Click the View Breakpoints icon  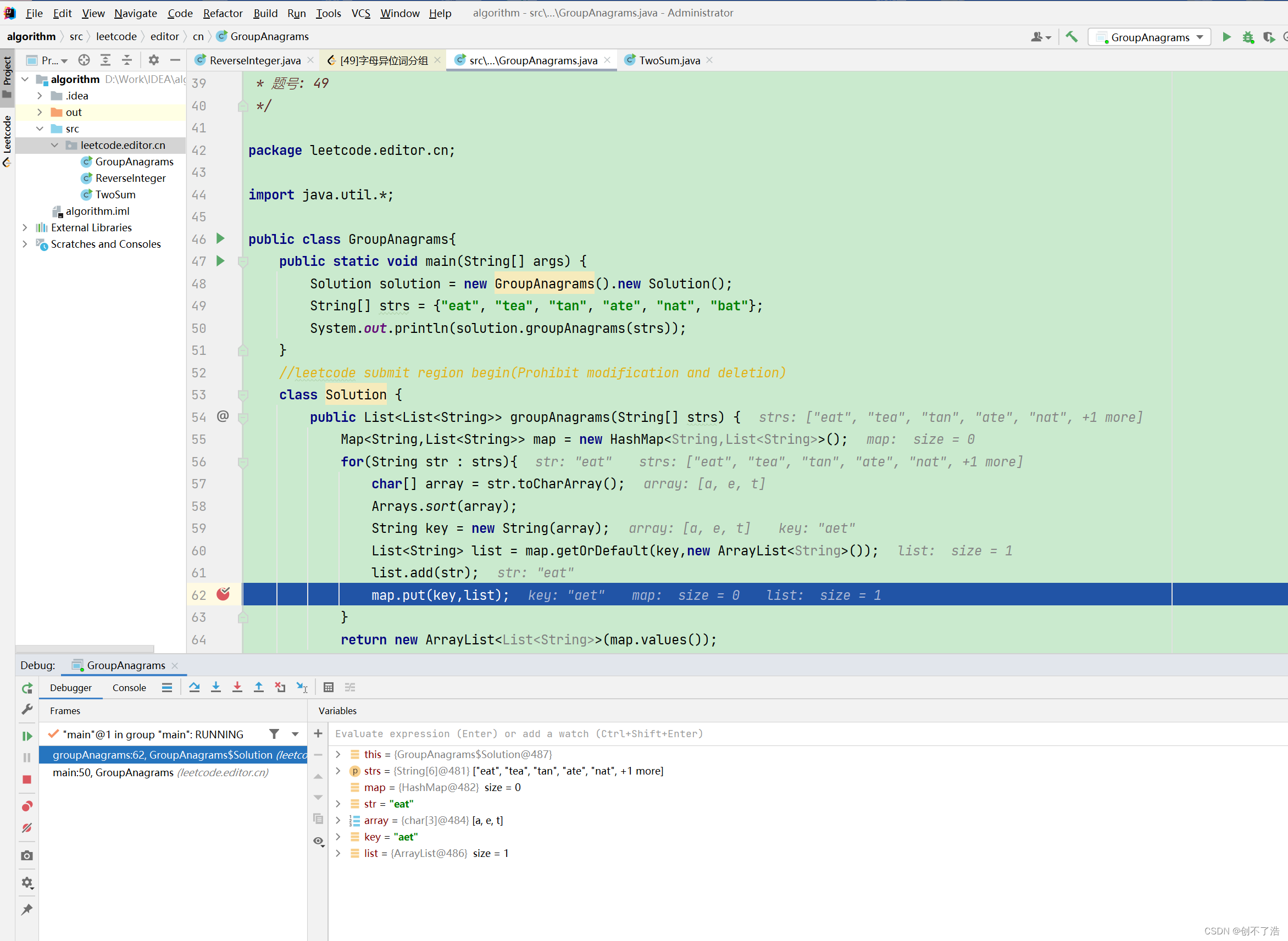point(27,806)
